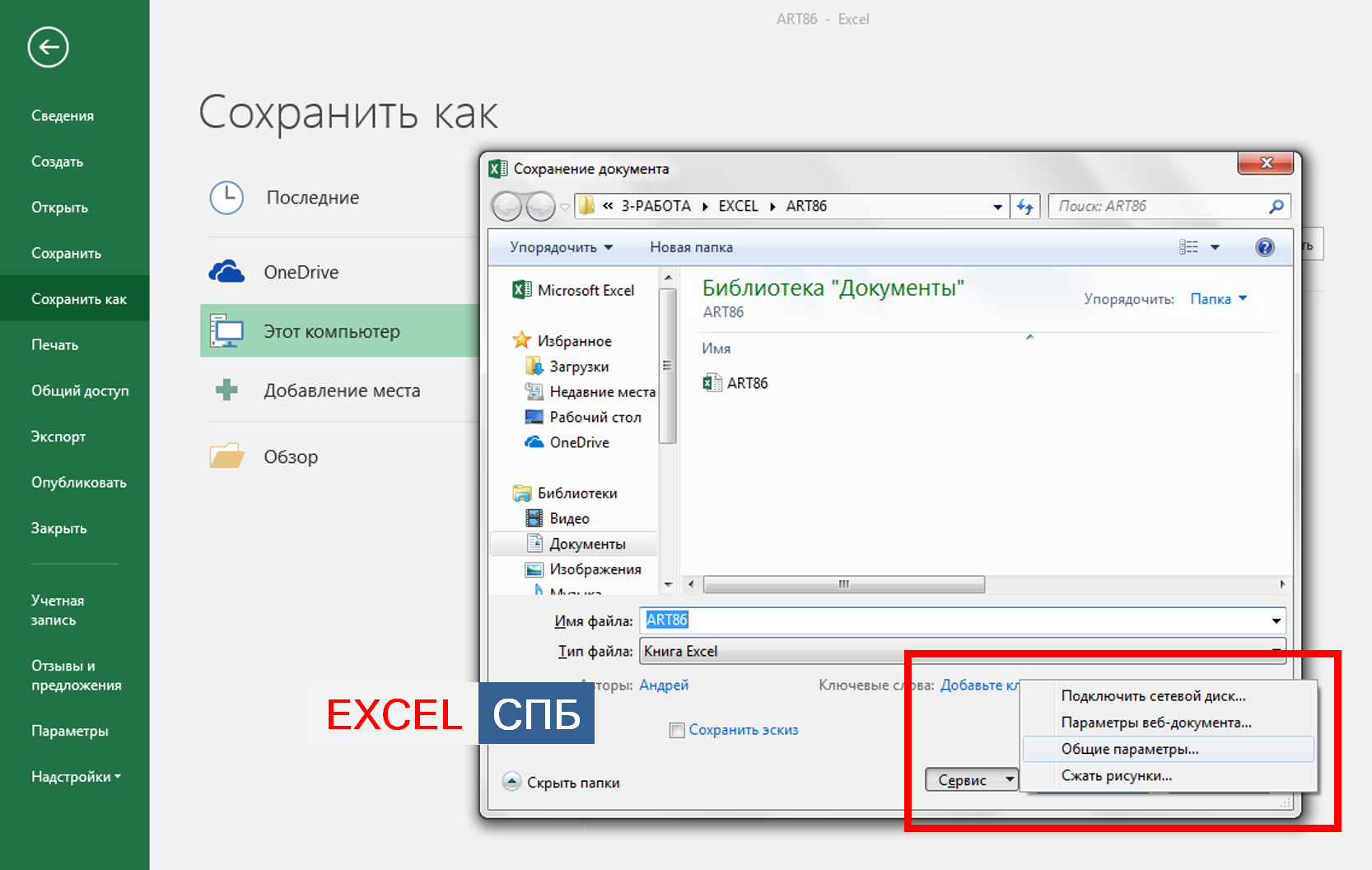
Task: Click the refresh folder arrows icon
Action: pyautogui.click(x=1025, y=207)
